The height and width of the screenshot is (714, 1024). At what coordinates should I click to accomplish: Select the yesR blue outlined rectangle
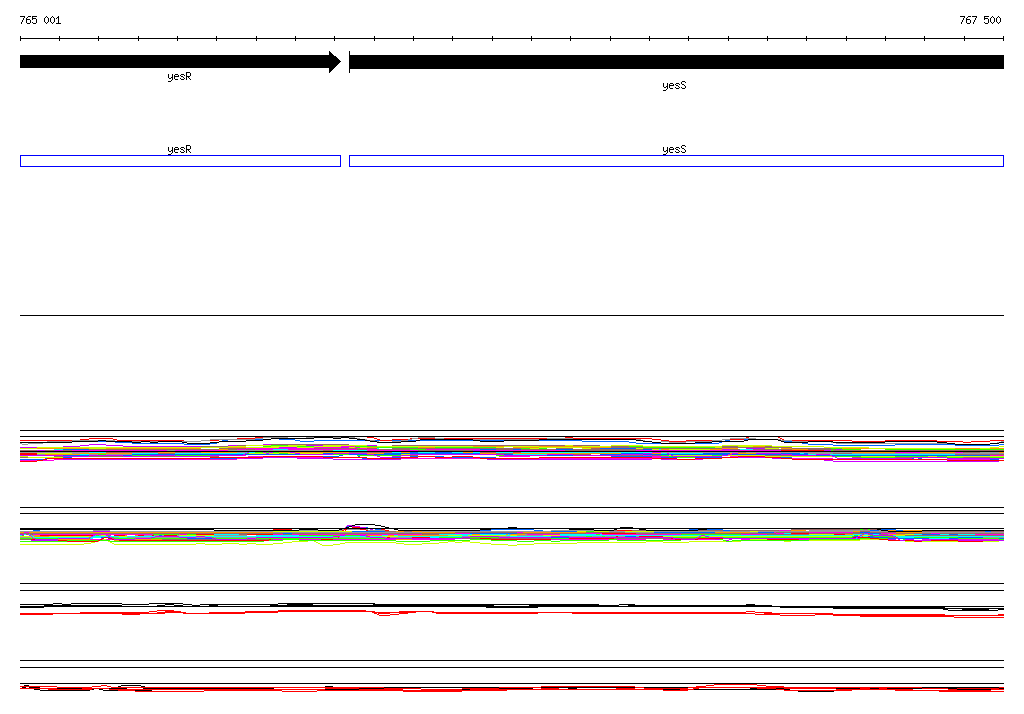180,161
